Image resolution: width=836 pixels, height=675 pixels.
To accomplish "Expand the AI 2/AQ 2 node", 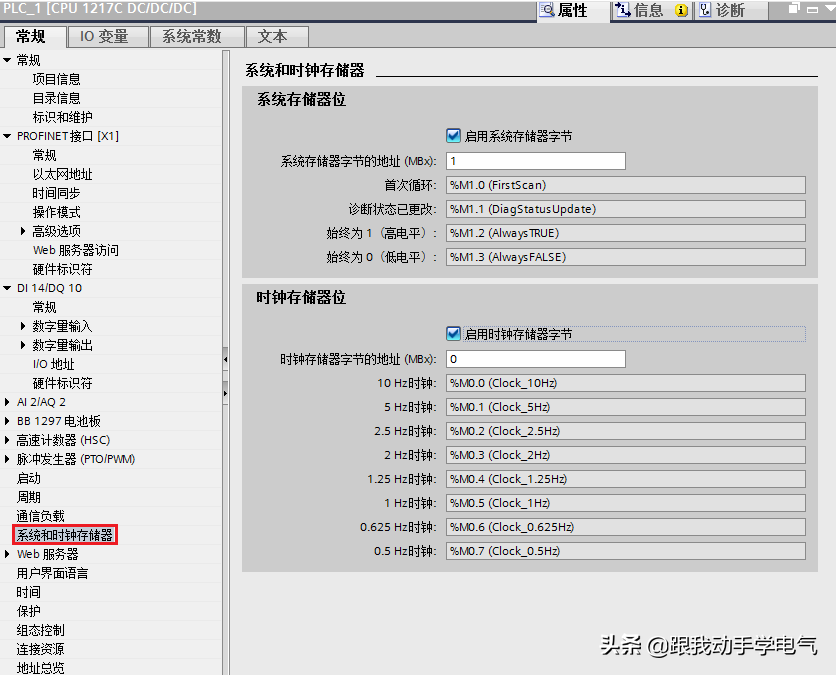I will tap(7, 402).
